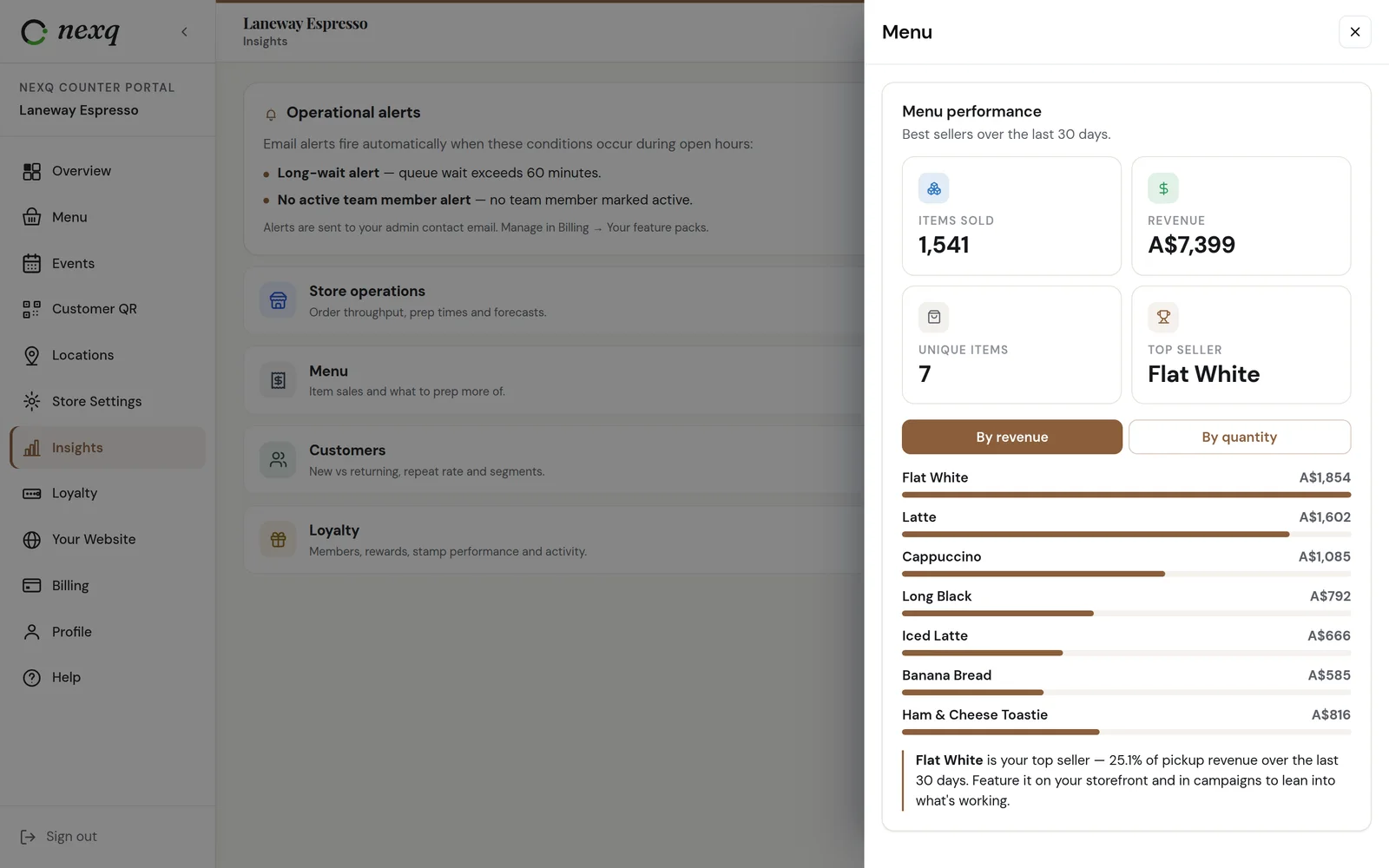Click the Customers people icon
This screenshot has width=1389, height=868.
coord(278,460)
